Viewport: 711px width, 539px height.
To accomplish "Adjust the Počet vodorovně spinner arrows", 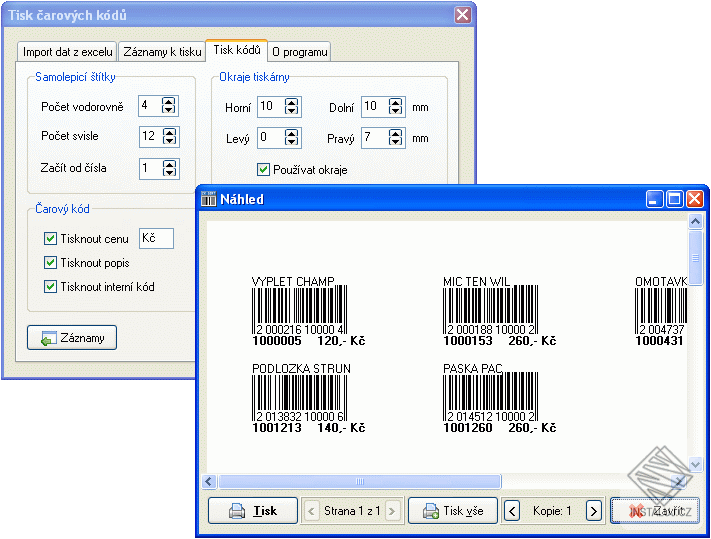I will pyautogui.click(x=169, y=106).
